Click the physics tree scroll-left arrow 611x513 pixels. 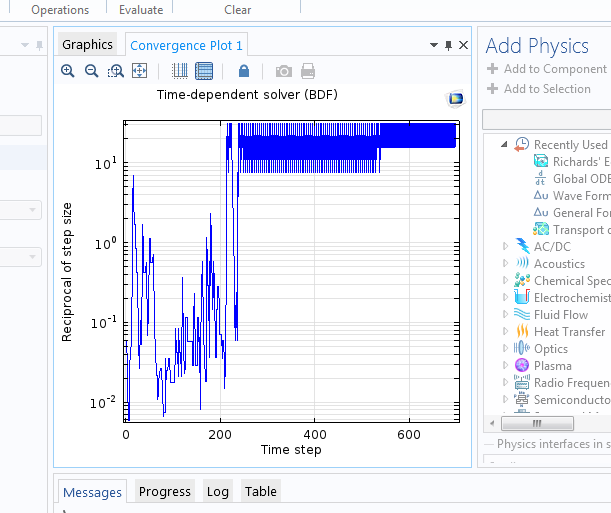pyautogui.click(x=492, y=423)
